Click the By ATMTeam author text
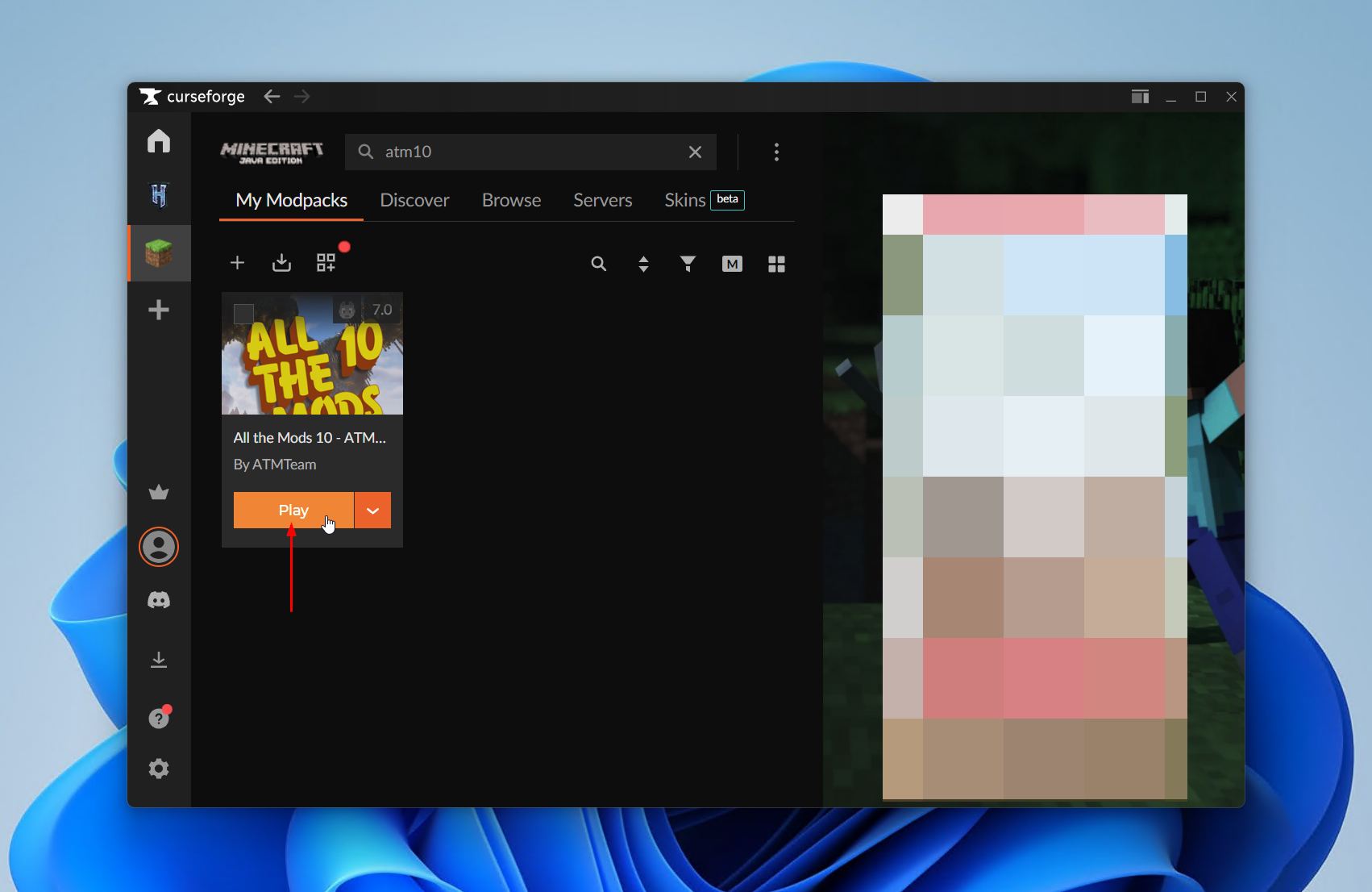This screenshot has width=1372, height=892. click(x=275, y=465)
